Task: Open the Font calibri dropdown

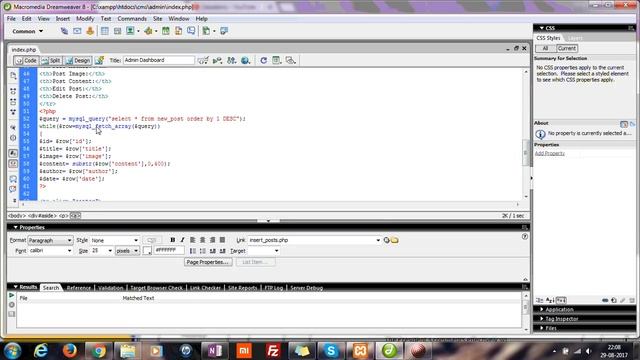Action: pos(50,251)
